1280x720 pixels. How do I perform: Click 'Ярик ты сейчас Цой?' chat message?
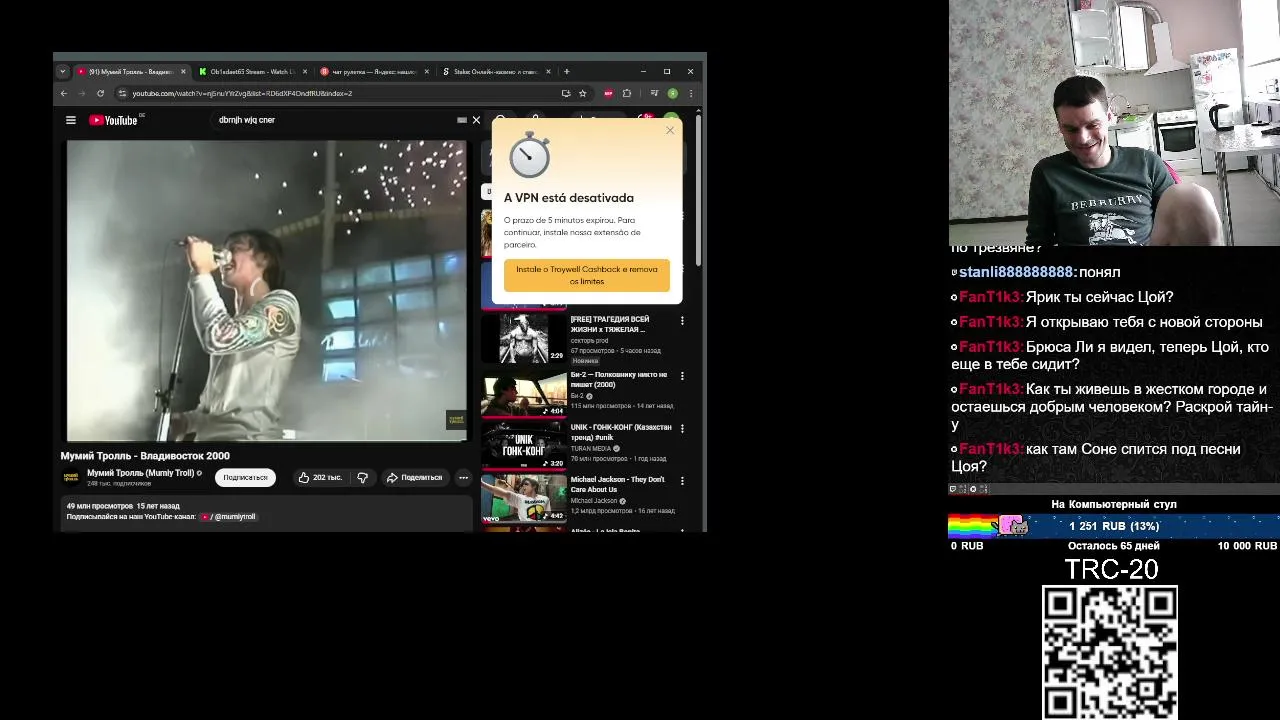point(1062,297)
